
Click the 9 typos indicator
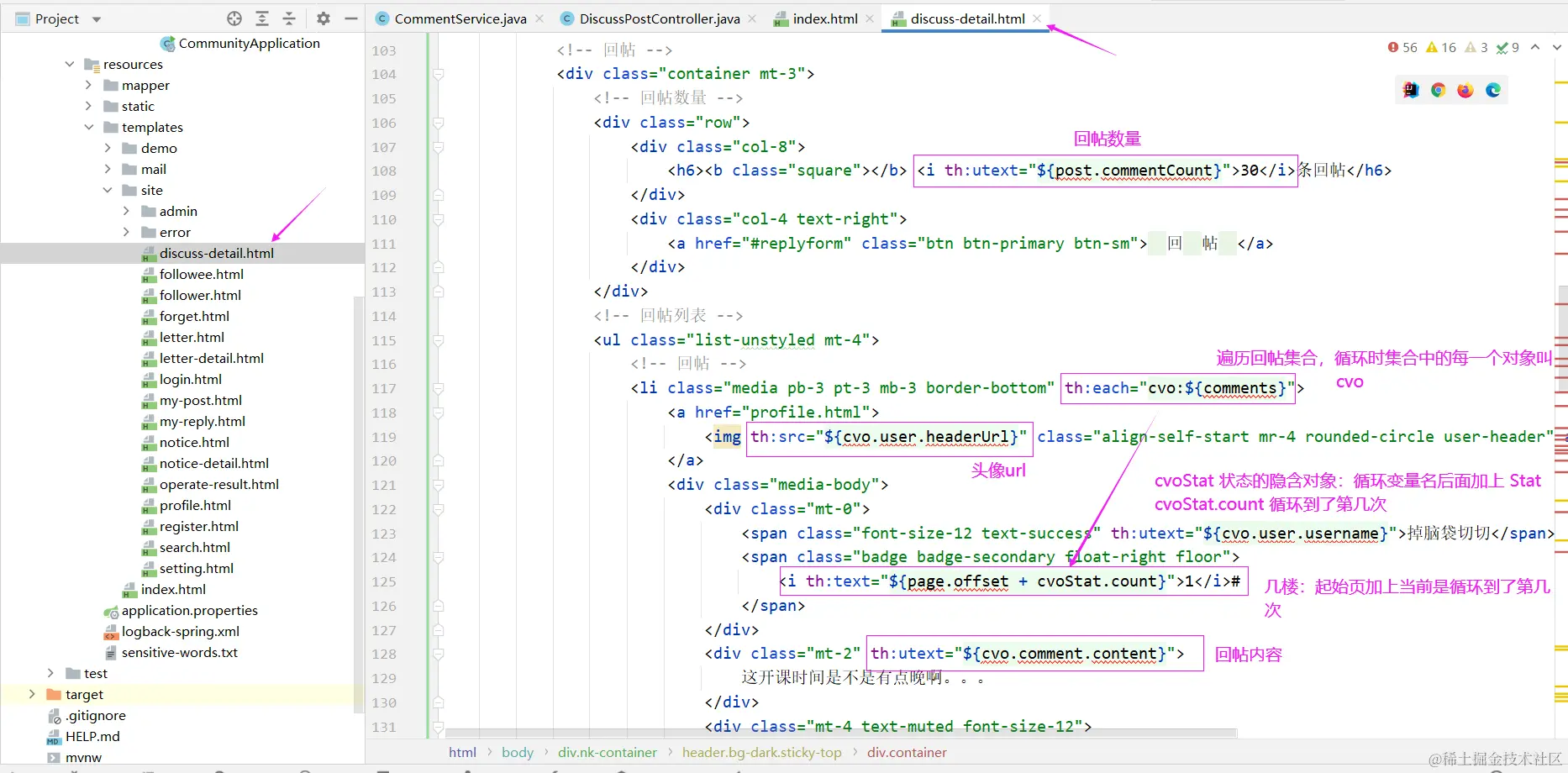point(1507,48)
